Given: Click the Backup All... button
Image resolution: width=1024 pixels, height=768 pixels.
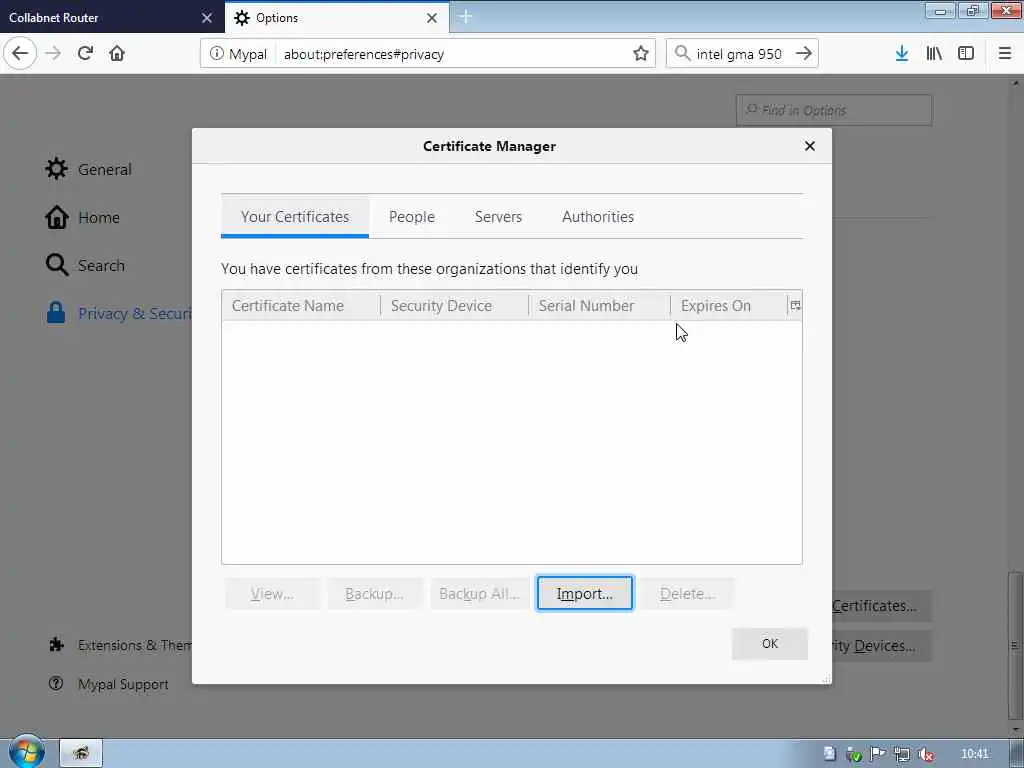Looking at the screenshot, I should (x=479, y=594).
